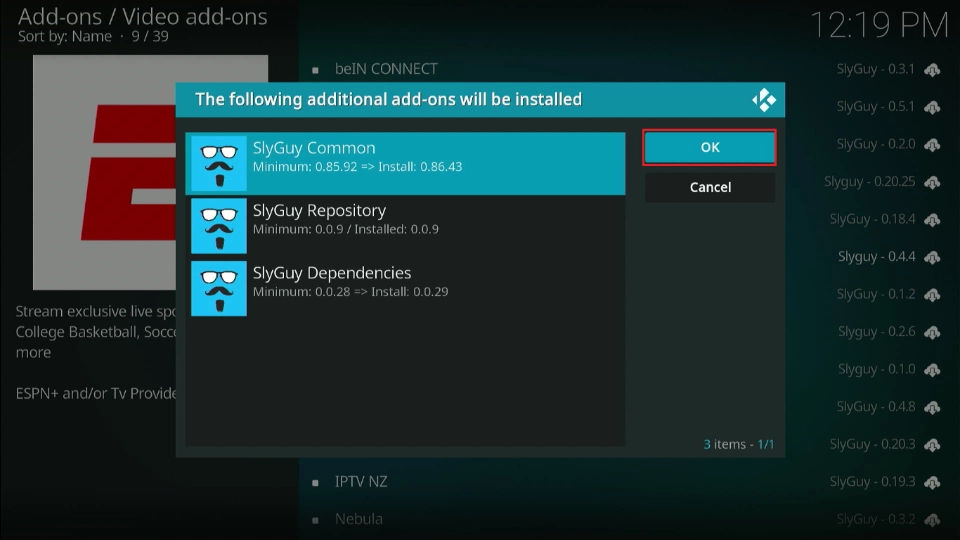
Task: Open the IPTV NZ add-on entry
Action: click(361, 482)
